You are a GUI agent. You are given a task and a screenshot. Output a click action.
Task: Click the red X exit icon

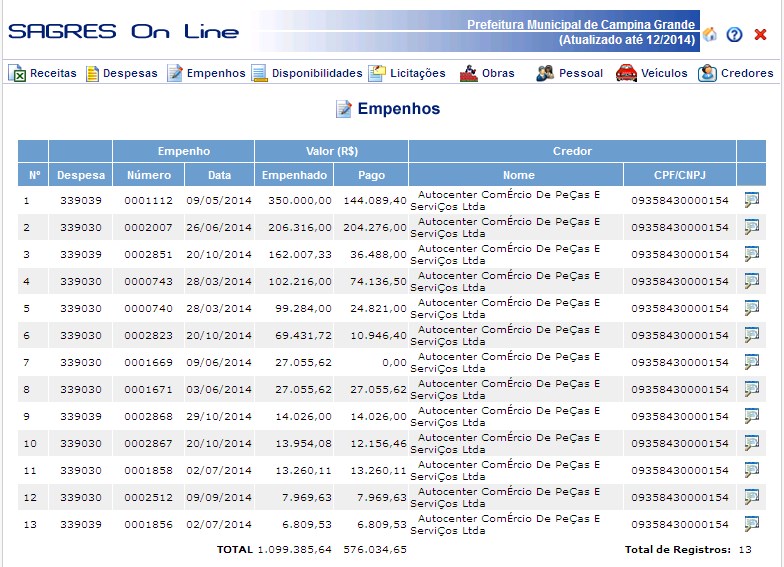pyautogui.click(x=760, y=34)
